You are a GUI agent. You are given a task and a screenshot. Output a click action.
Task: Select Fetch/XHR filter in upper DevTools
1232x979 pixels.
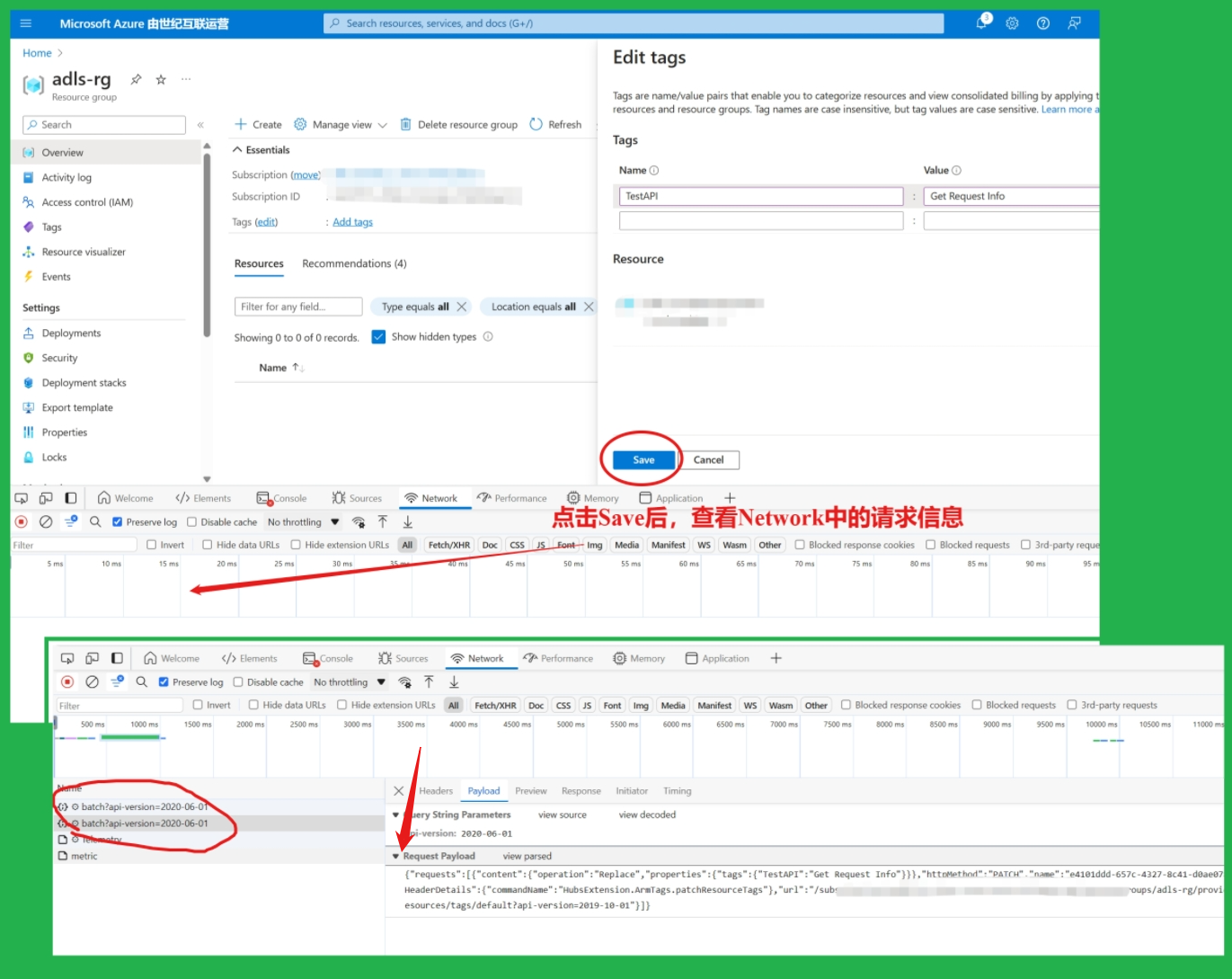pos(448,545)
